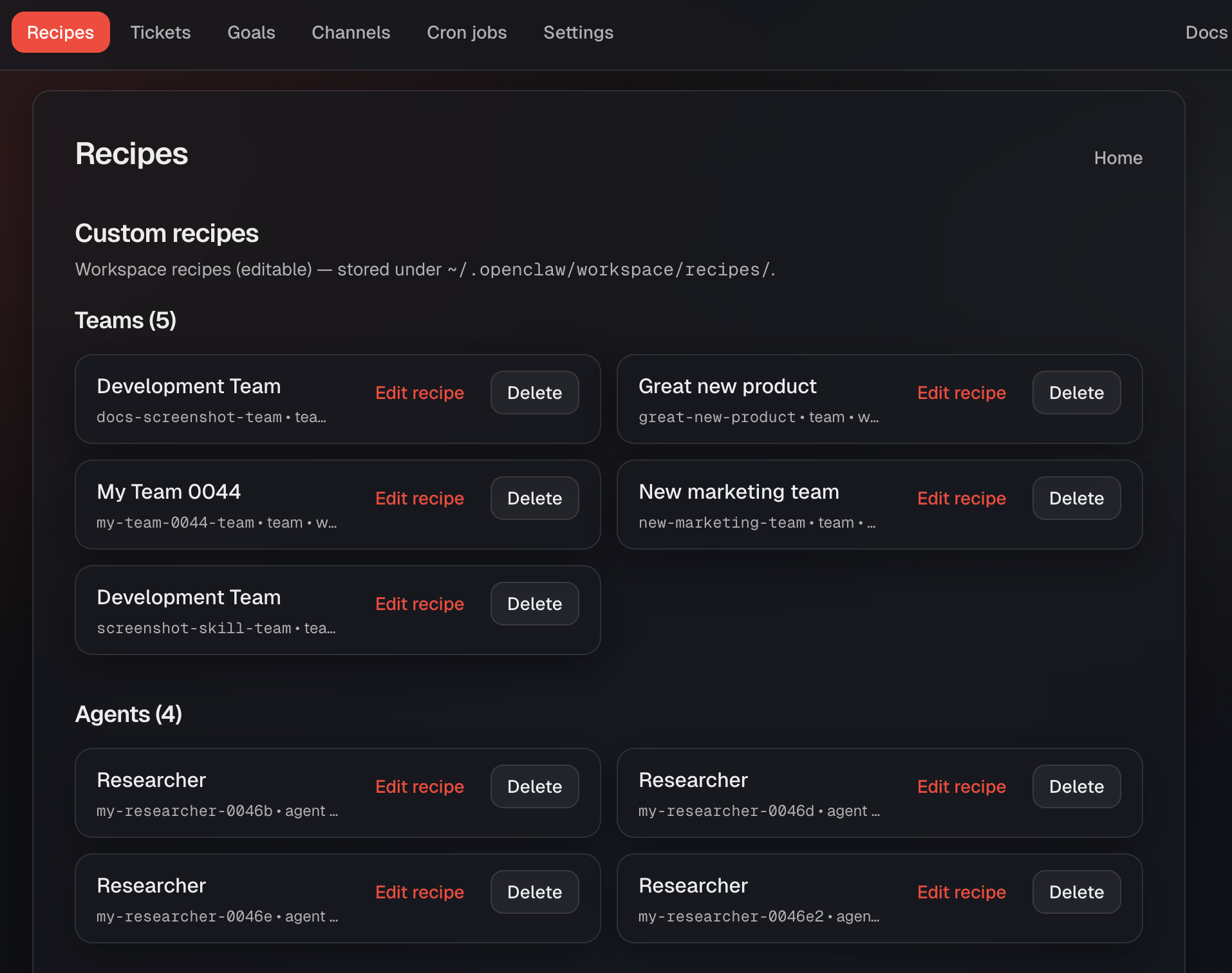
Task: Go back to Home
Action: pos(1118,158)
